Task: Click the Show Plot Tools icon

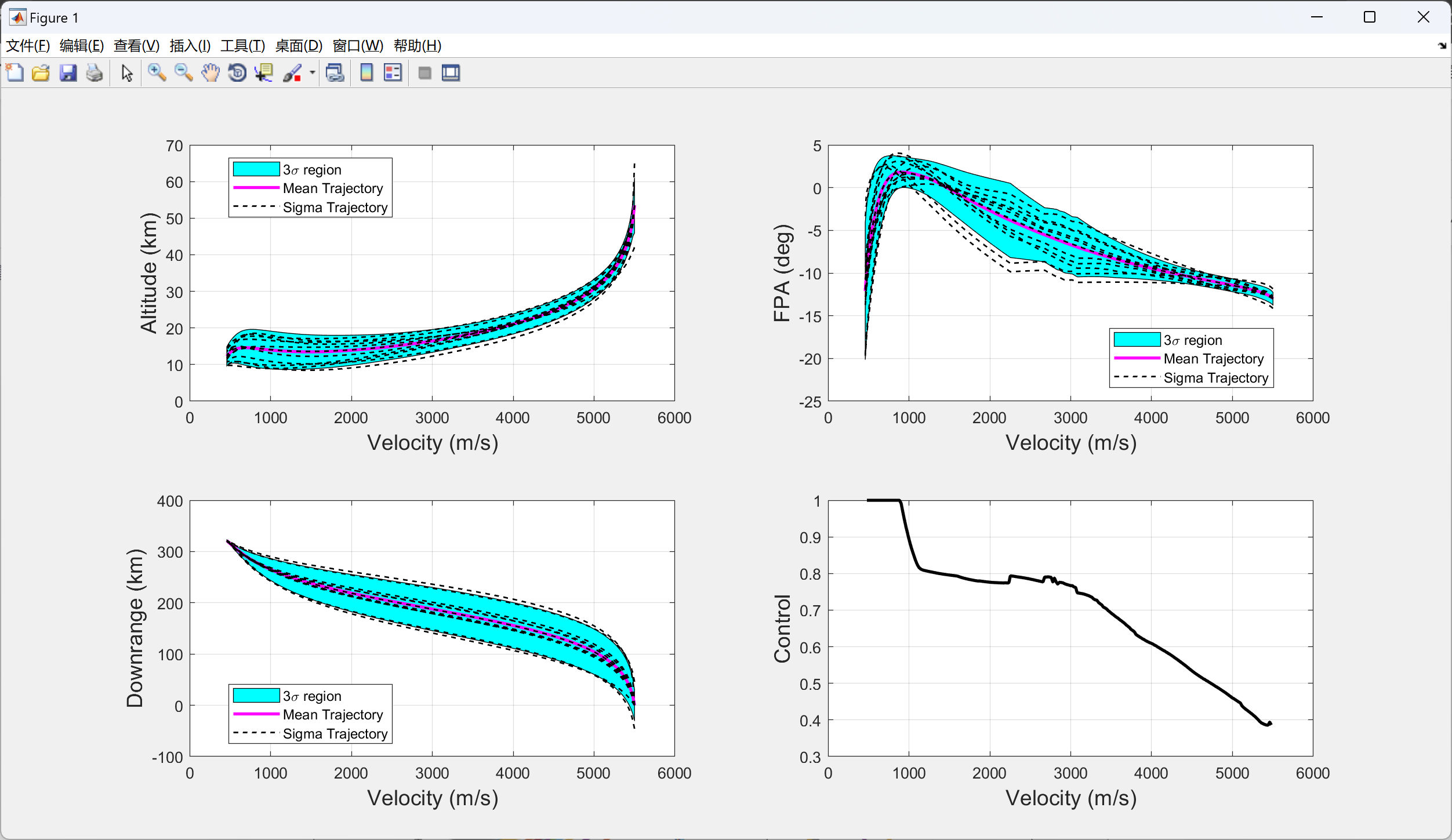Action: (x=451, y=73)
